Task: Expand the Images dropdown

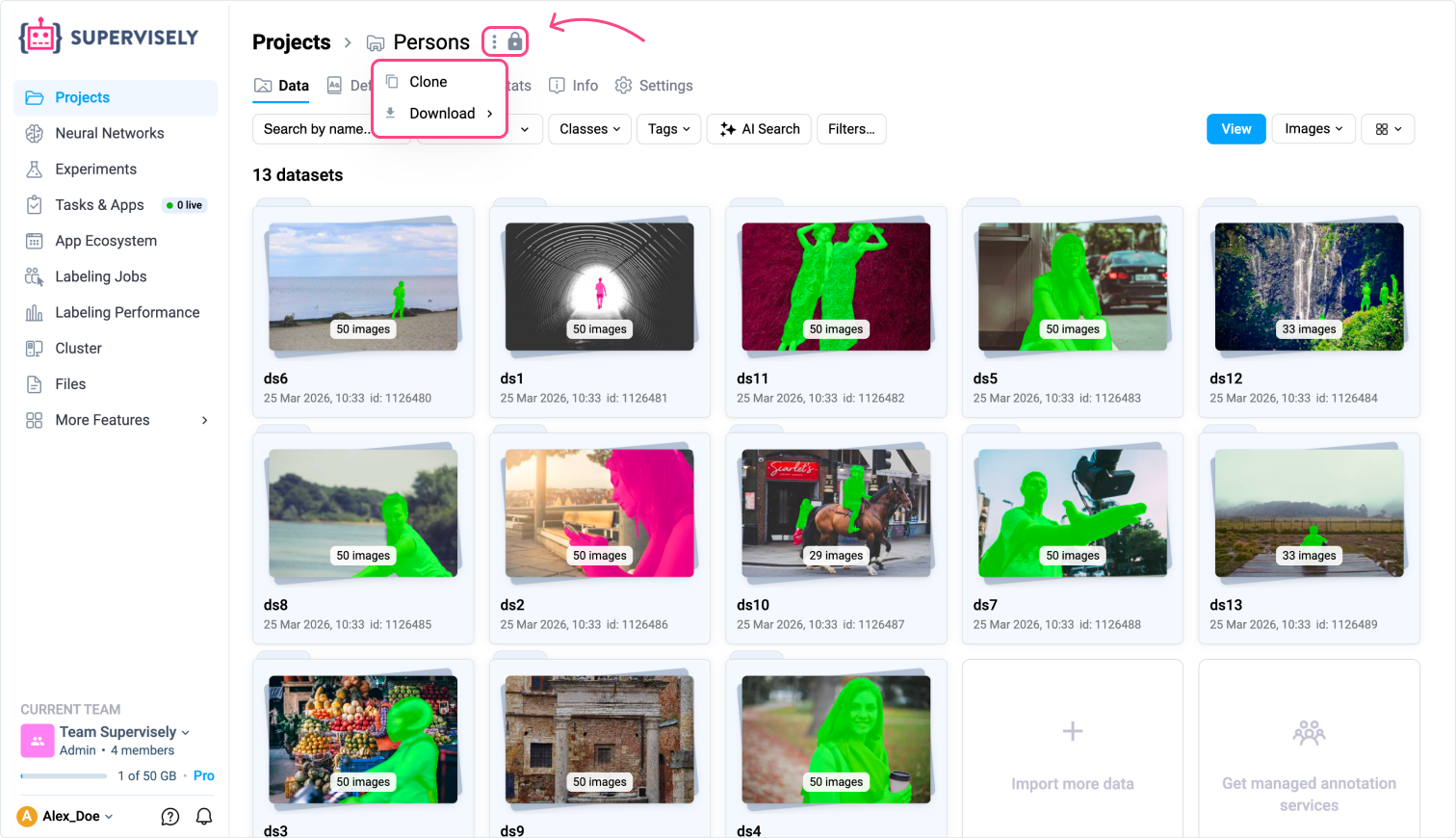Action: pyautogui.click(x=1313, y=128)
